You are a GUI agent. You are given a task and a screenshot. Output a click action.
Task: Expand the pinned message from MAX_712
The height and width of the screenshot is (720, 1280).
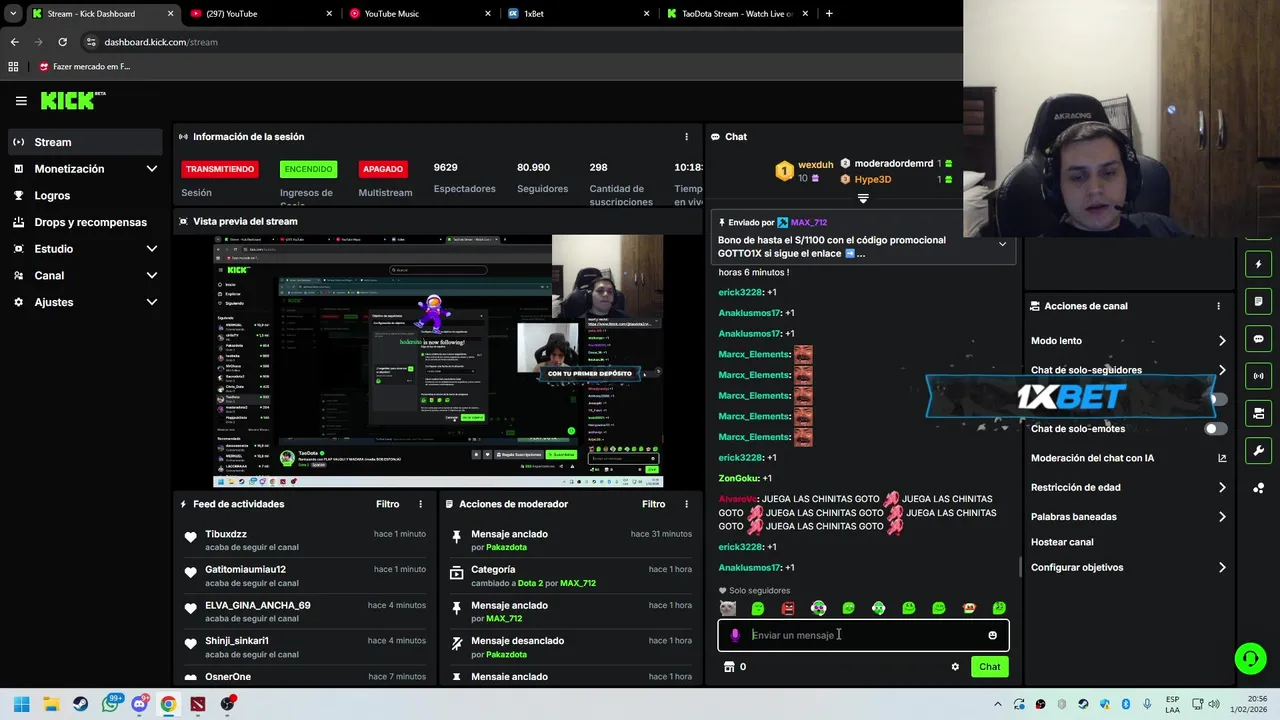1002,244
